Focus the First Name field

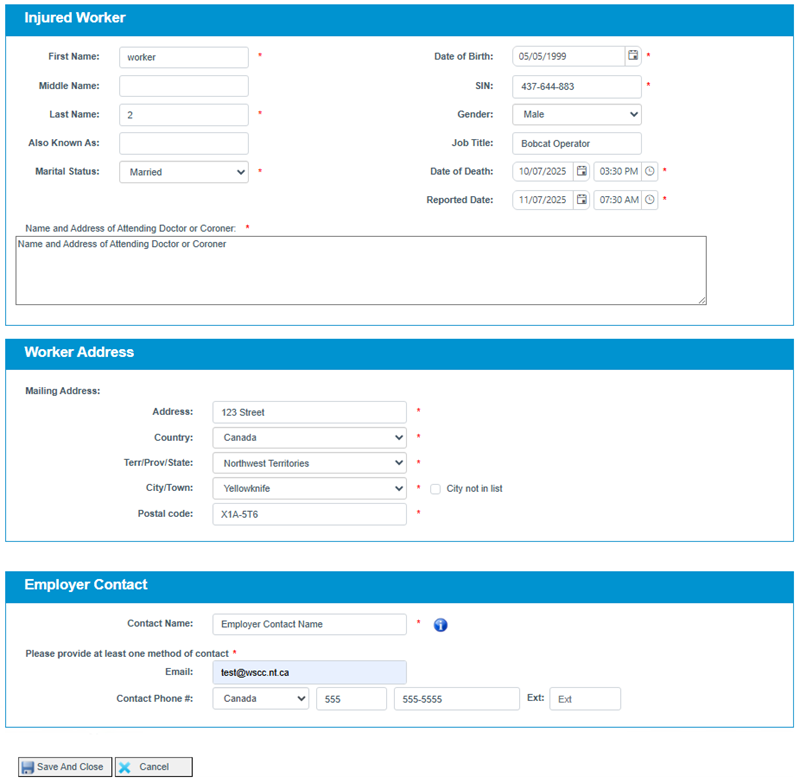click(184, 57)
